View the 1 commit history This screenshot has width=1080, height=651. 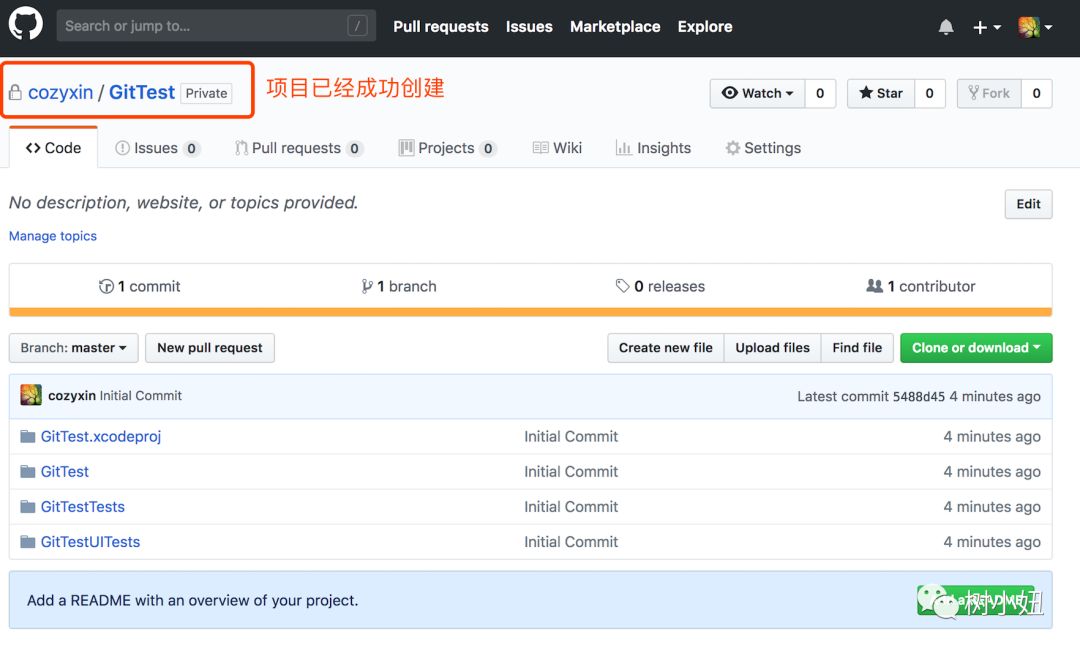(140, 286)
